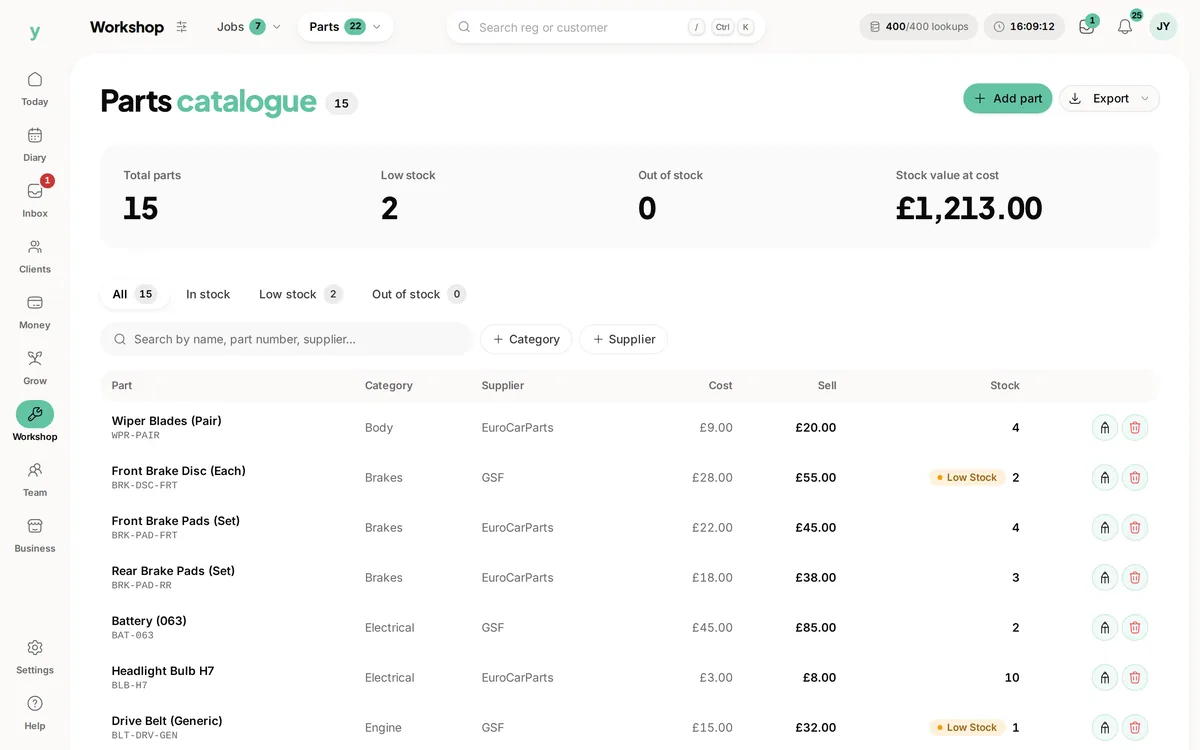Viewport: 1200px width, 750px height.
Task: Delete the Battery (063) part
Action: click(1135, 628)
